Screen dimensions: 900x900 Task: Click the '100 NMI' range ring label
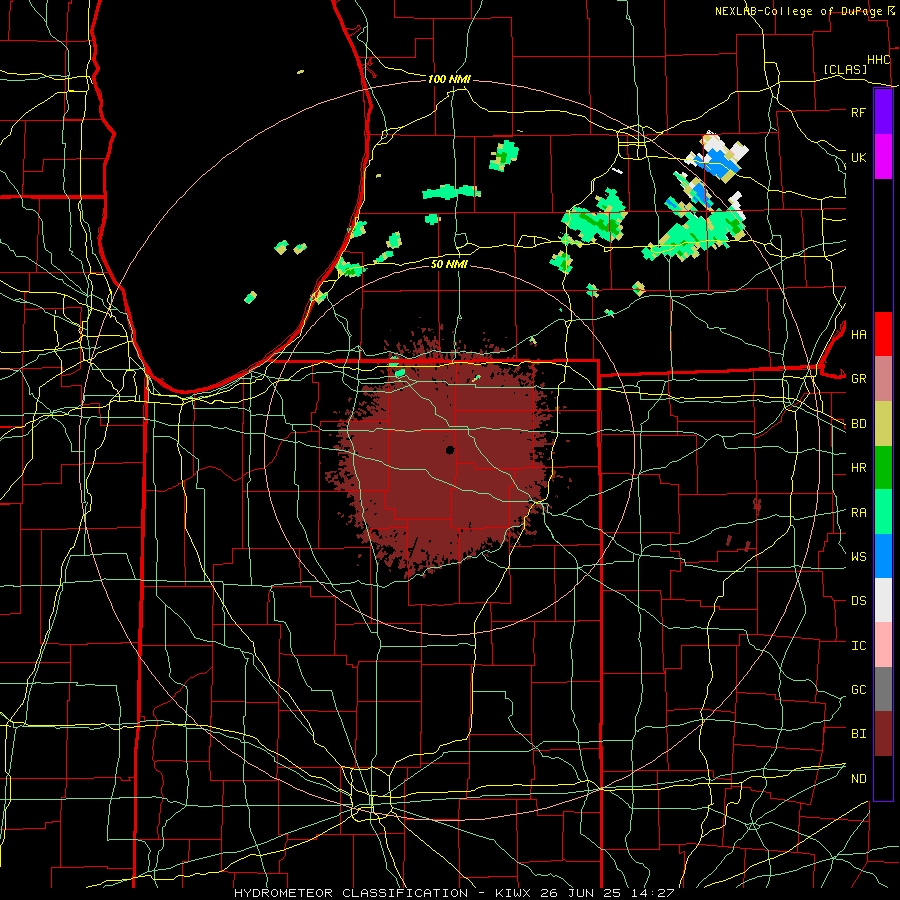(449, 79)
